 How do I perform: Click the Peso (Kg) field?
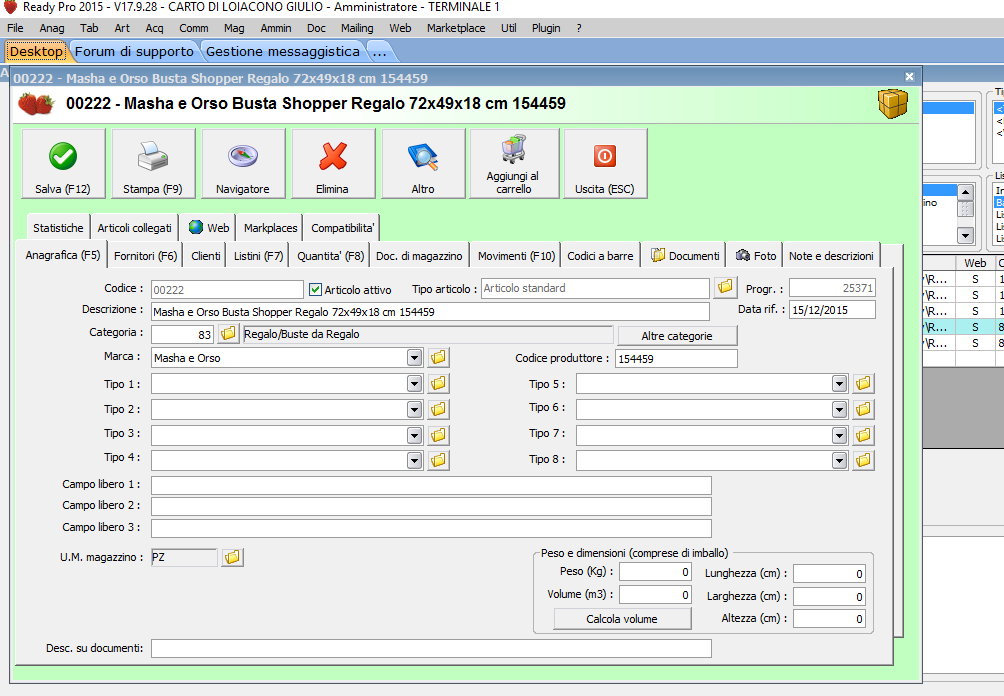point(655,572)
